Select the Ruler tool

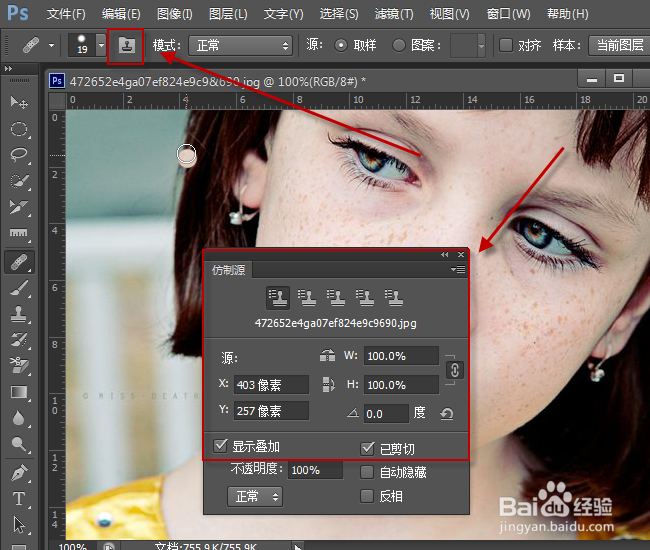(x=19, y=233)
